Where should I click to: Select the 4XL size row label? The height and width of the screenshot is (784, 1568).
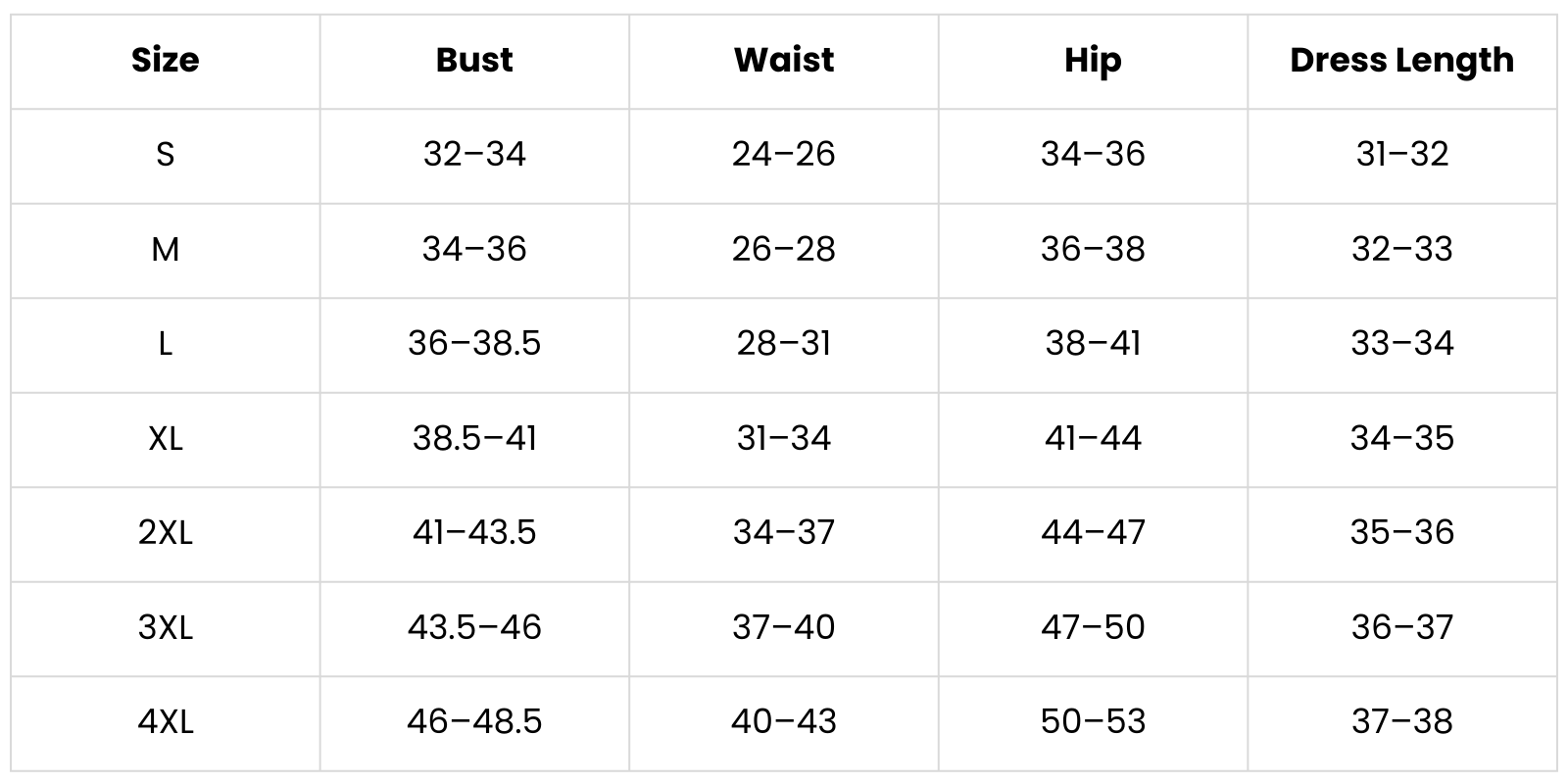coord(165,721)
